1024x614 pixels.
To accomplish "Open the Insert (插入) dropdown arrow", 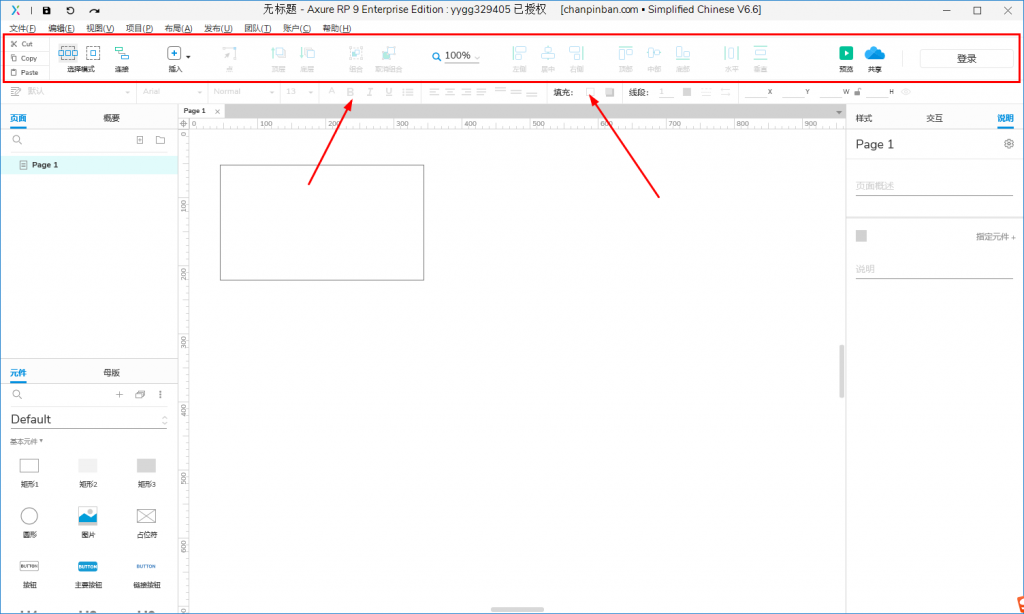I will tap(188, 58).
